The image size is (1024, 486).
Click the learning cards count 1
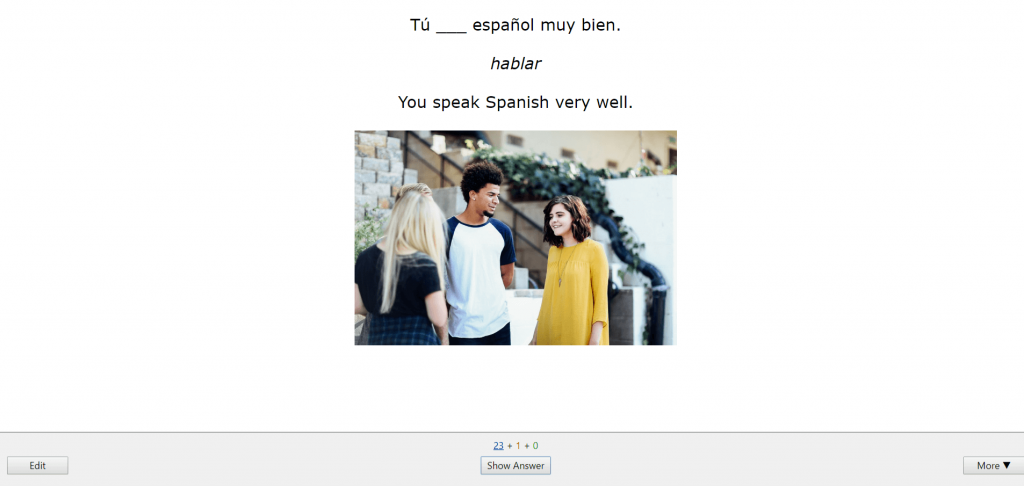(517, 445)
